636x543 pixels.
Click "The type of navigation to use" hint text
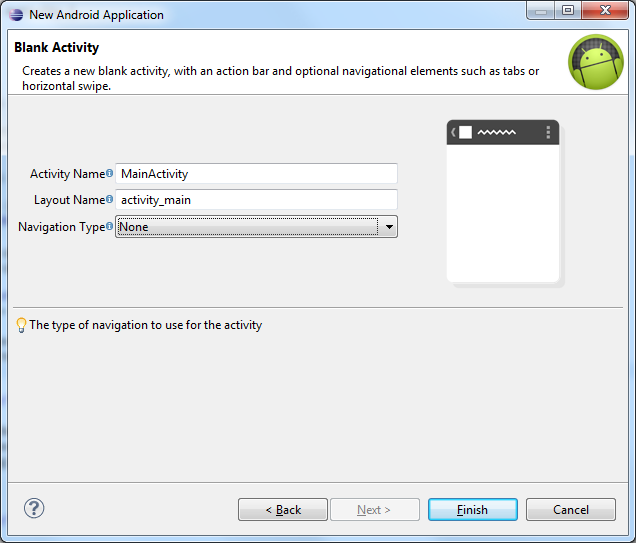(x=145, y=325)
